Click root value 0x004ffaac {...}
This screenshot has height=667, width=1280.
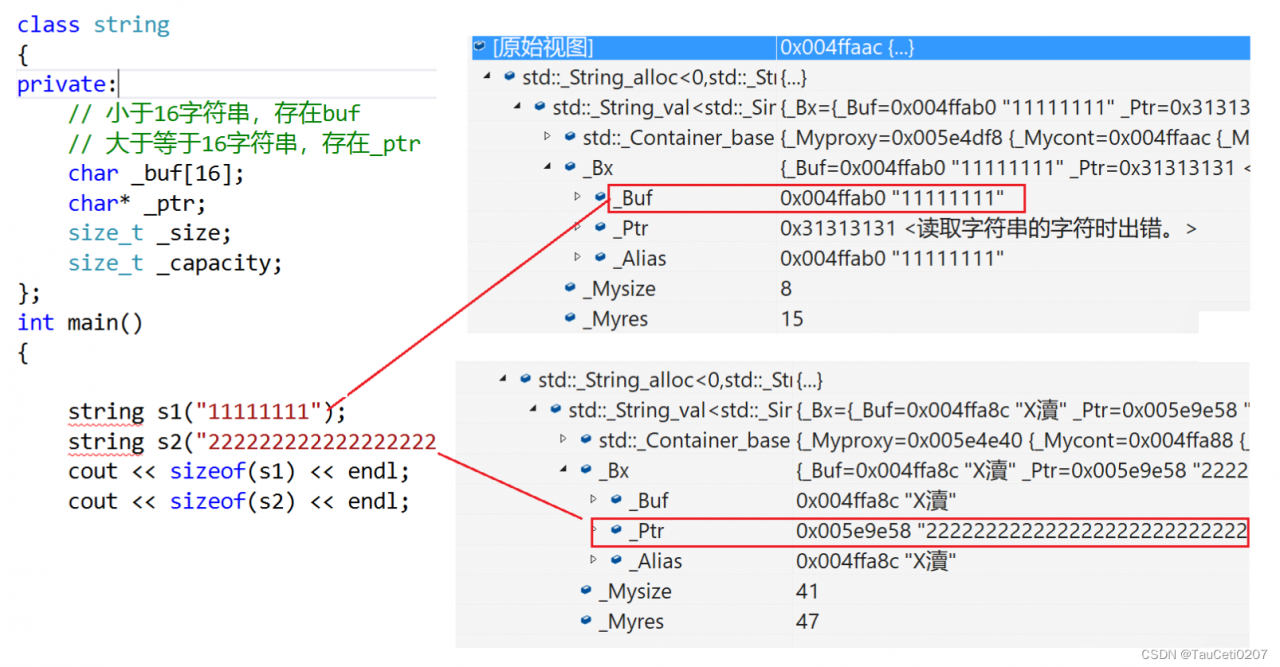[x=847, y=47]
